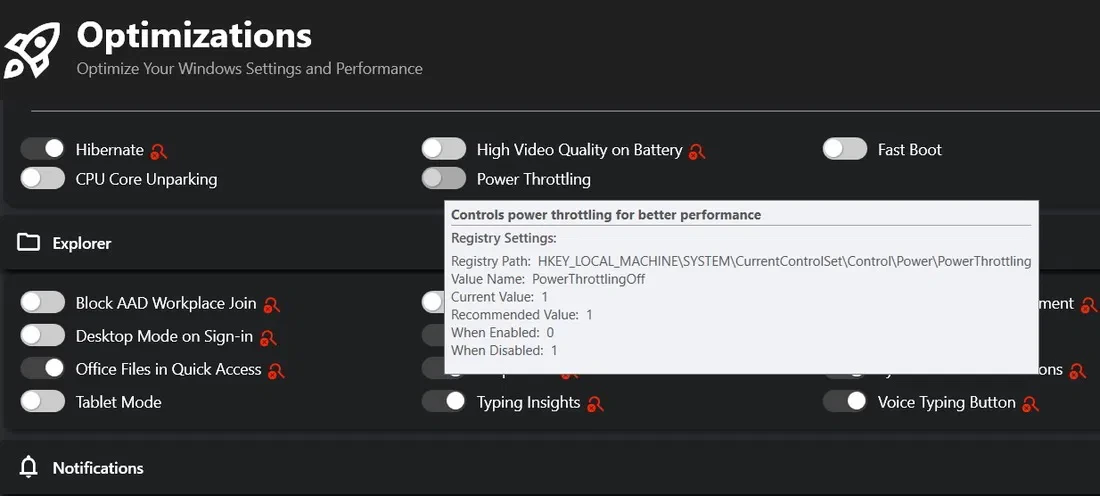Expand the Notifications section
The width and height of the screenshot is (1100, 496).
98,468
